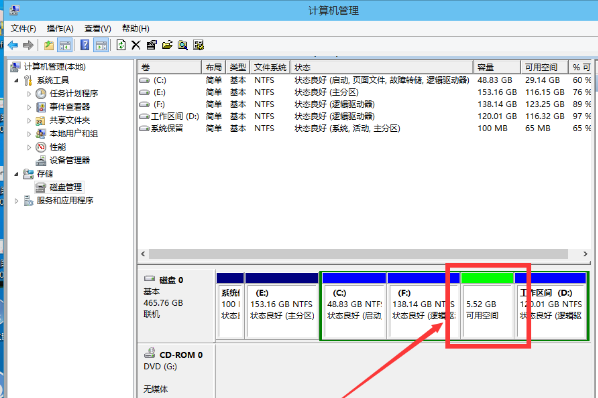Go back with the blue Back arrow
Image resolution: width=598 pixels, height=398 pixels.
click(x=13, y=45)
